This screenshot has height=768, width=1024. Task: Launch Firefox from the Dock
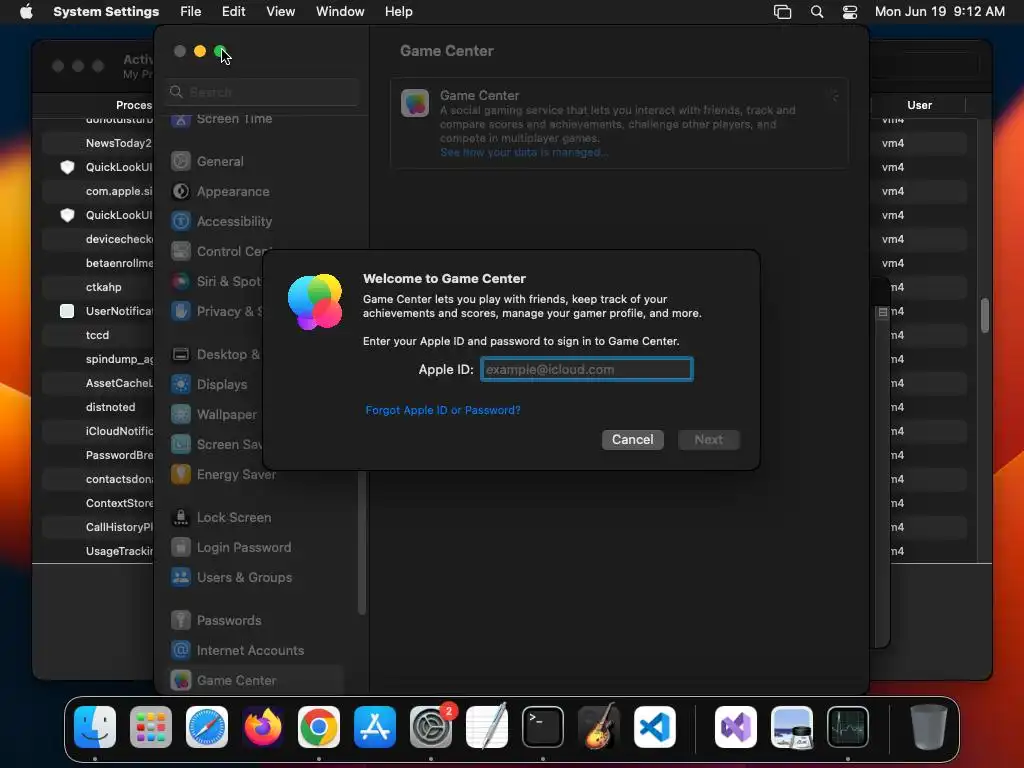pos(263,727)
